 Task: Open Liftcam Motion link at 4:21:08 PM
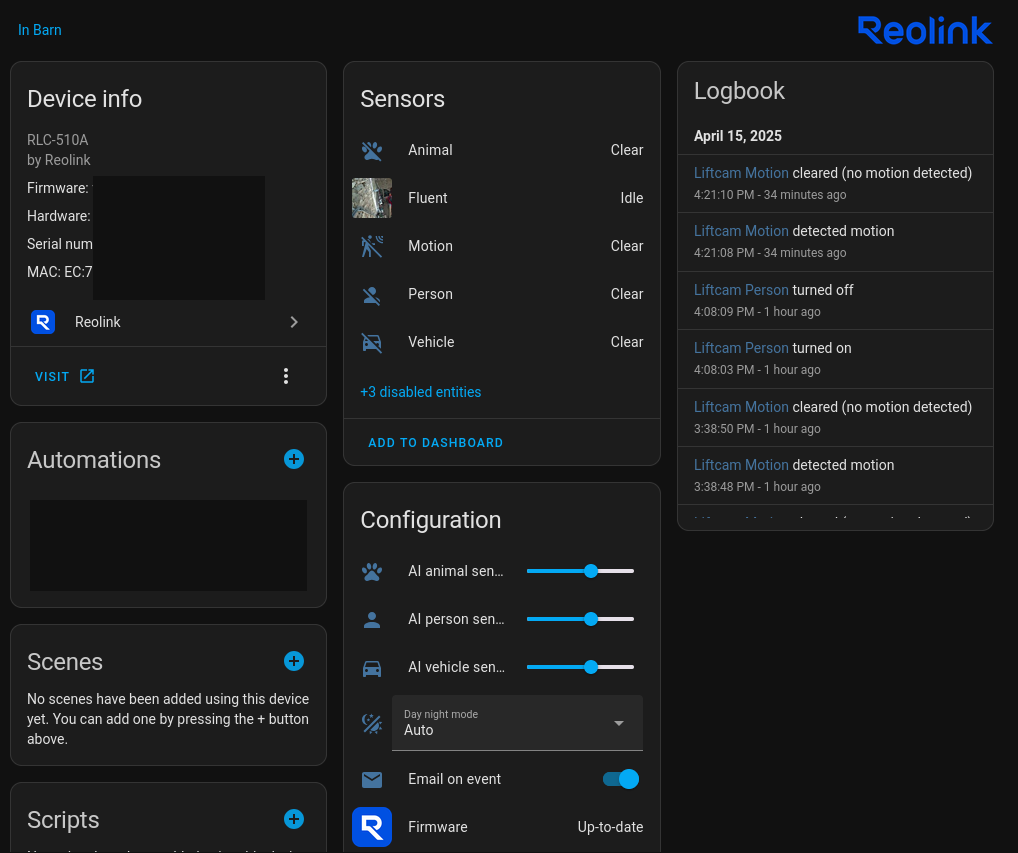tap(741, 231)
